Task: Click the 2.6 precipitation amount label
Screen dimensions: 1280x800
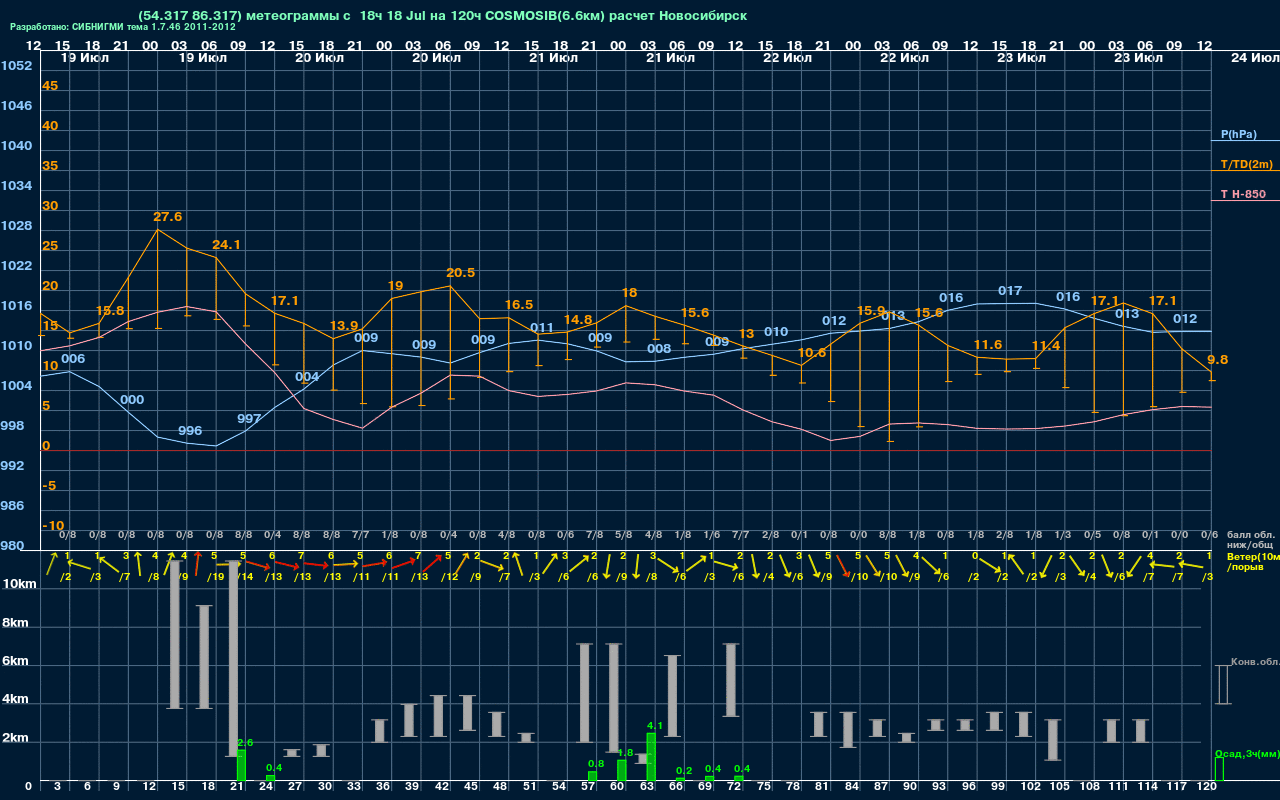Action: (x=245, y=743)
